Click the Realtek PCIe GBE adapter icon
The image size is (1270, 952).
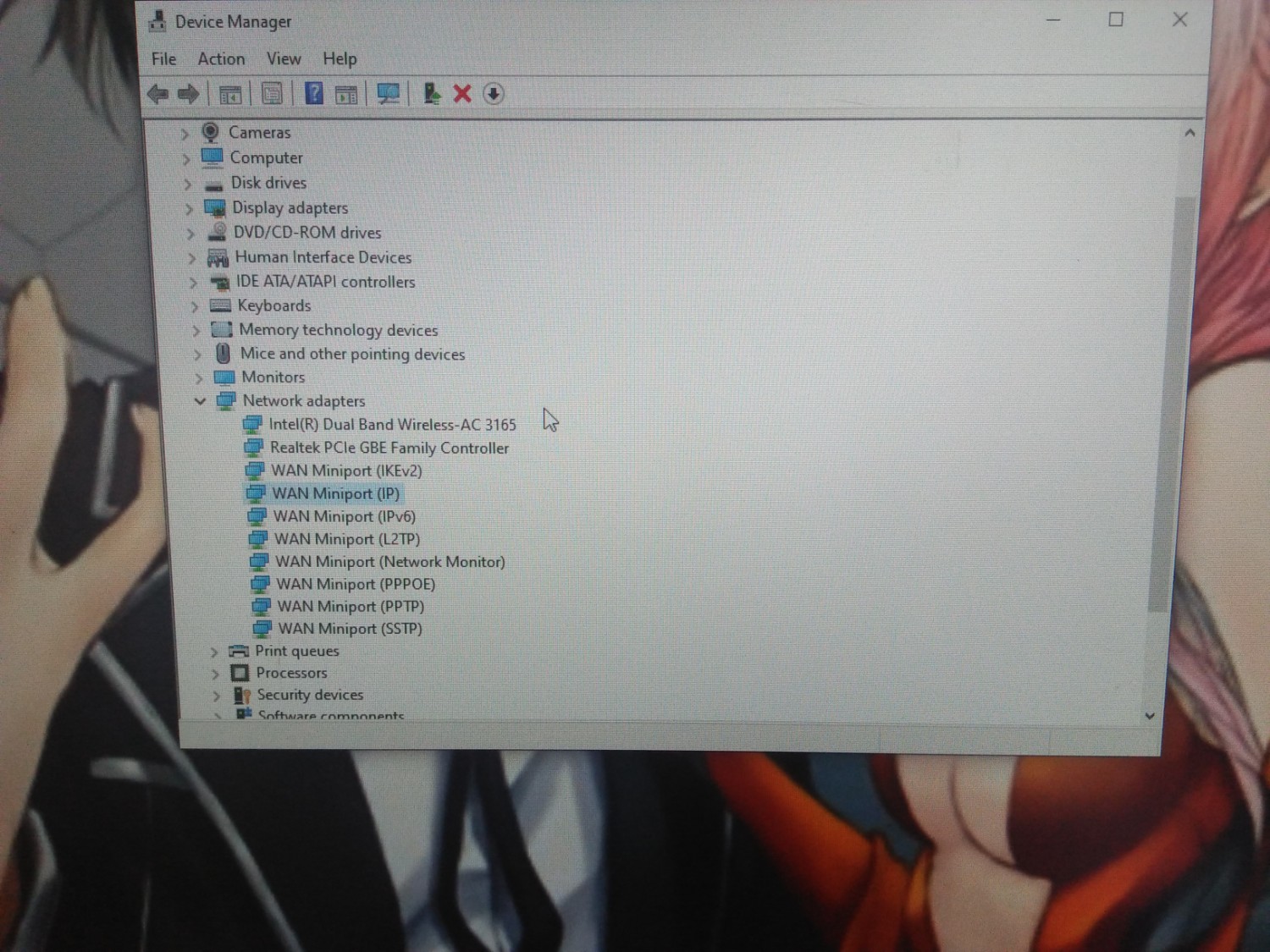click(x=253, y=447)
